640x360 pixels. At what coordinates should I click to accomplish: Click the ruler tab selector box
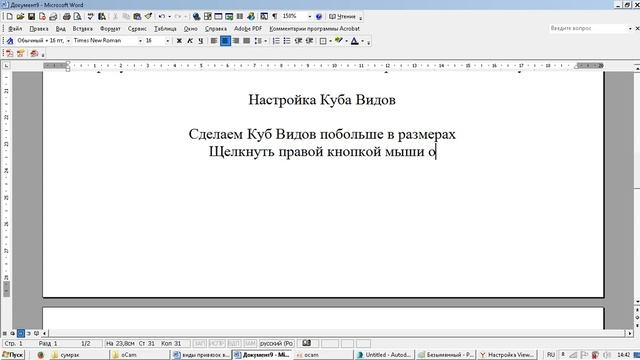coord(6,66)
